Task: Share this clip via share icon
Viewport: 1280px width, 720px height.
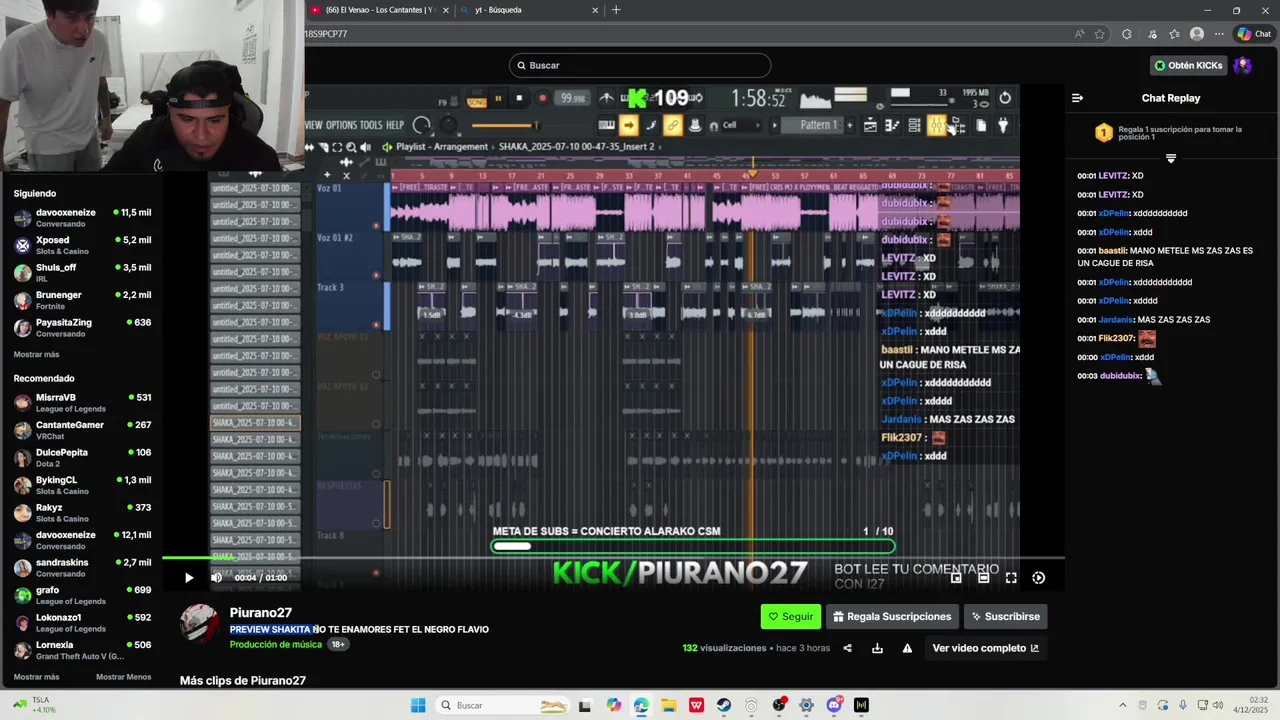Action: coord(847,648)
